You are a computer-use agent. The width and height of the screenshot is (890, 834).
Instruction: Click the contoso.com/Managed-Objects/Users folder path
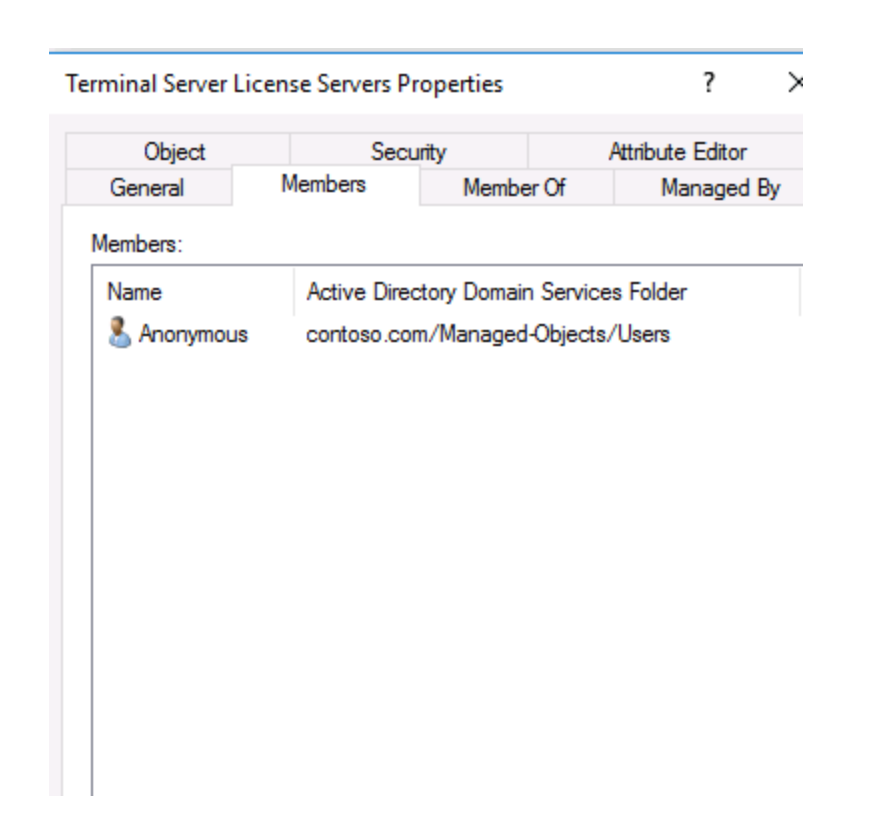coord(488,335)
